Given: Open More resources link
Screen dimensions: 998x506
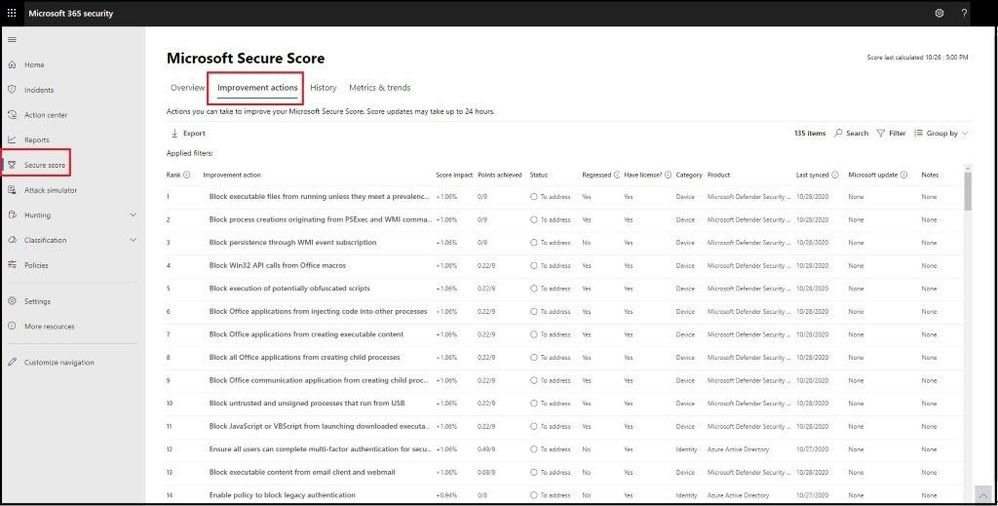Looking at the screenshot, I should pyautogui.click(x=49, y=327).
